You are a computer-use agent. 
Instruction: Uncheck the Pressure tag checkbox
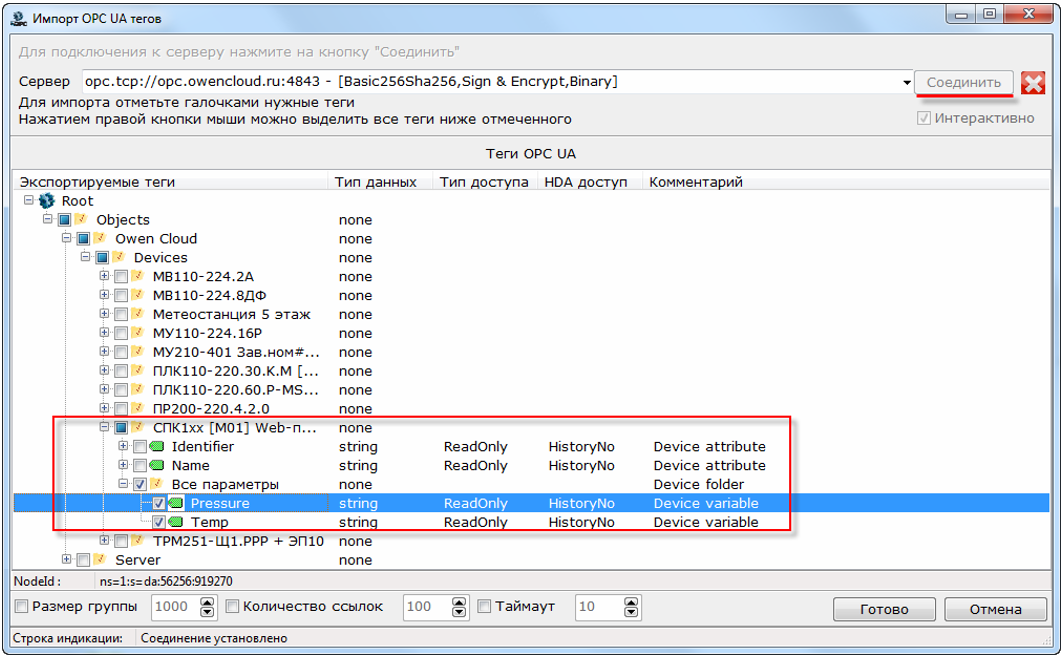pyautogui.click(x=159, y=504)
